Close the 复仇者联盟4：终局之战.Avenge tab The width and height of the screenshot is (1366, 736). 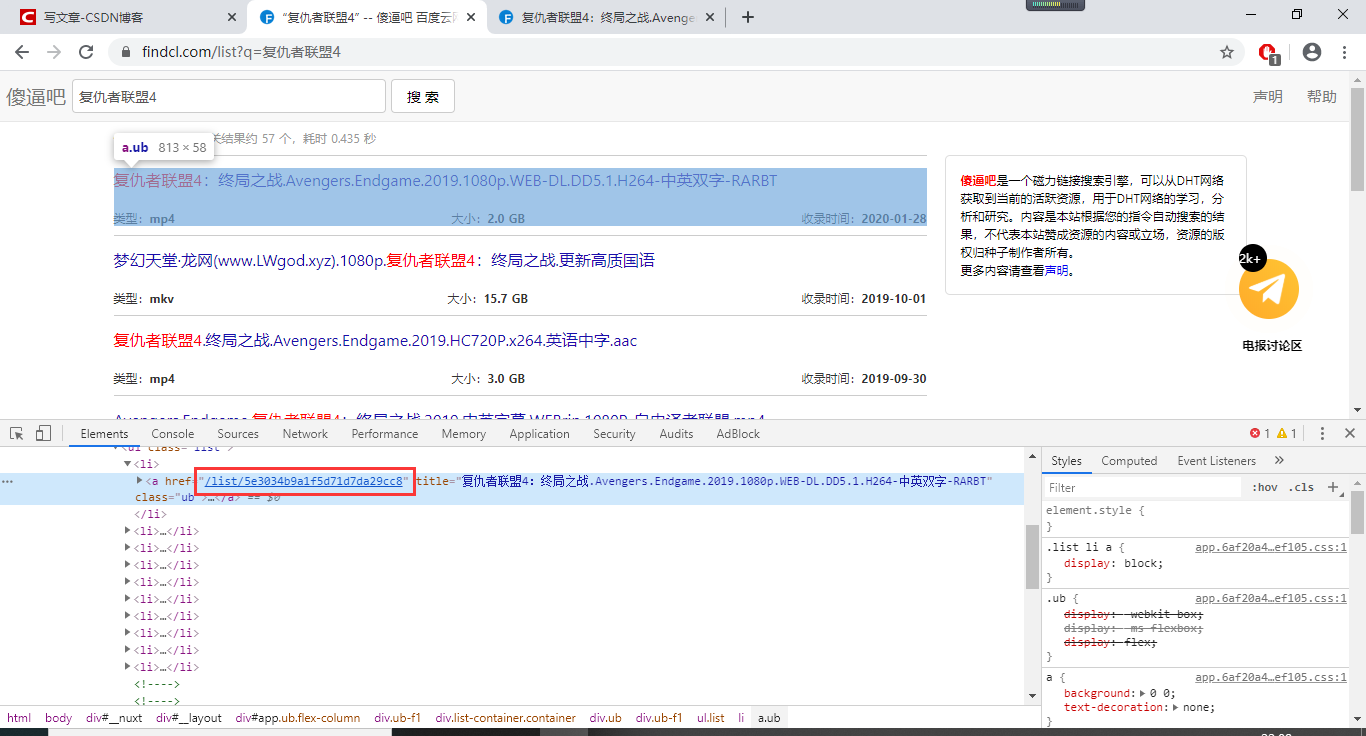tap(711, 17)
